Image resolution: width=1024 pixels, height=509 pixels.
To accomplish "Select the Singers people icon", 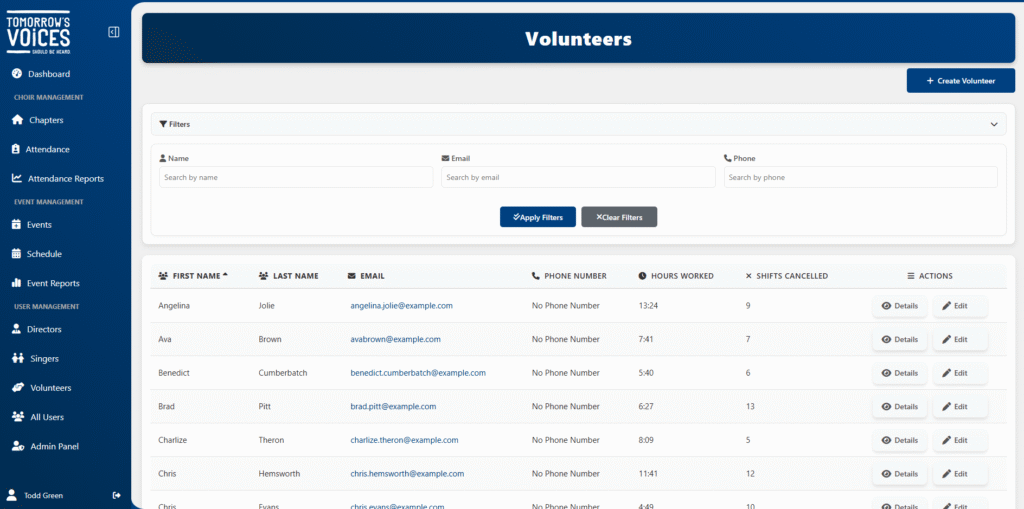I will tap(17, 358).
